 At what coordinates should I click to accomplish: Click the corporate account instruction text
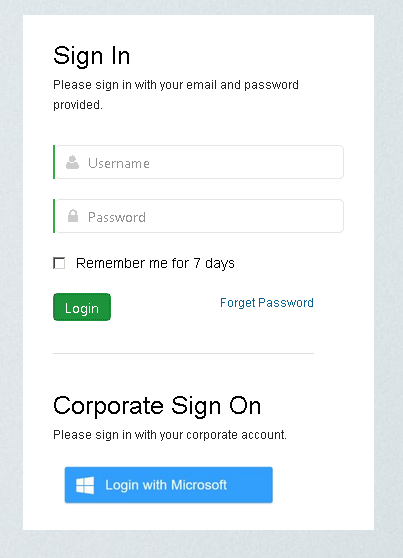point(170,435)
